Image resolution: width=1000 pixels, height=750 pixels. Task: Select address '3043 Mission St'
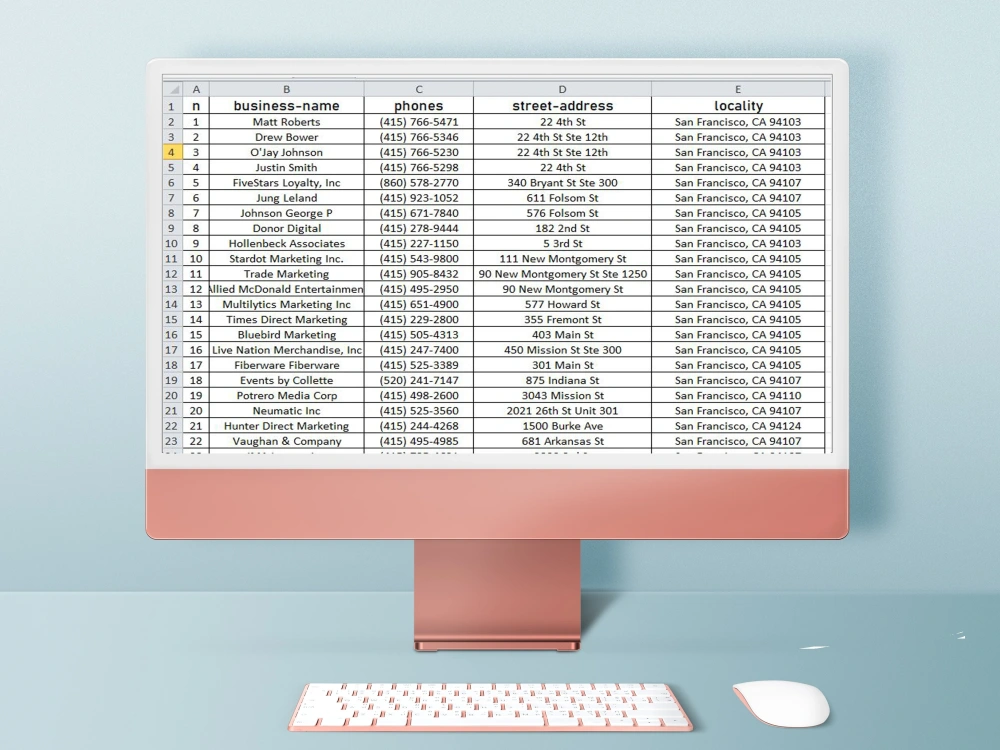(562, 396)
